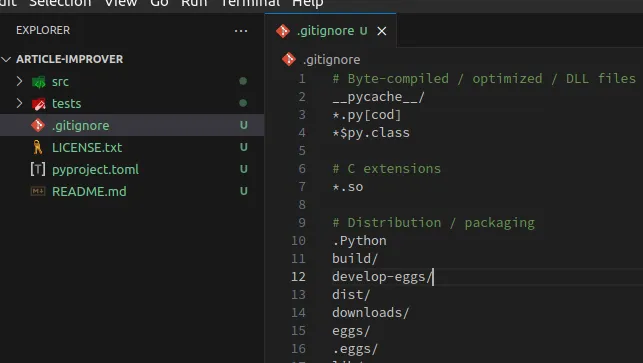Click the '*$py.class' line
643x363 pixels.
point(371,133)
